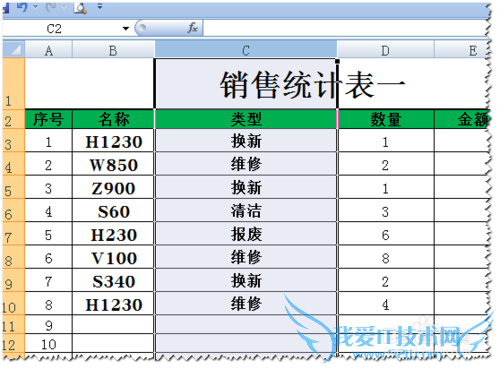Click the H1230 cell in row 3
This screenshot has width=500, height=369.
click(113, 141)
